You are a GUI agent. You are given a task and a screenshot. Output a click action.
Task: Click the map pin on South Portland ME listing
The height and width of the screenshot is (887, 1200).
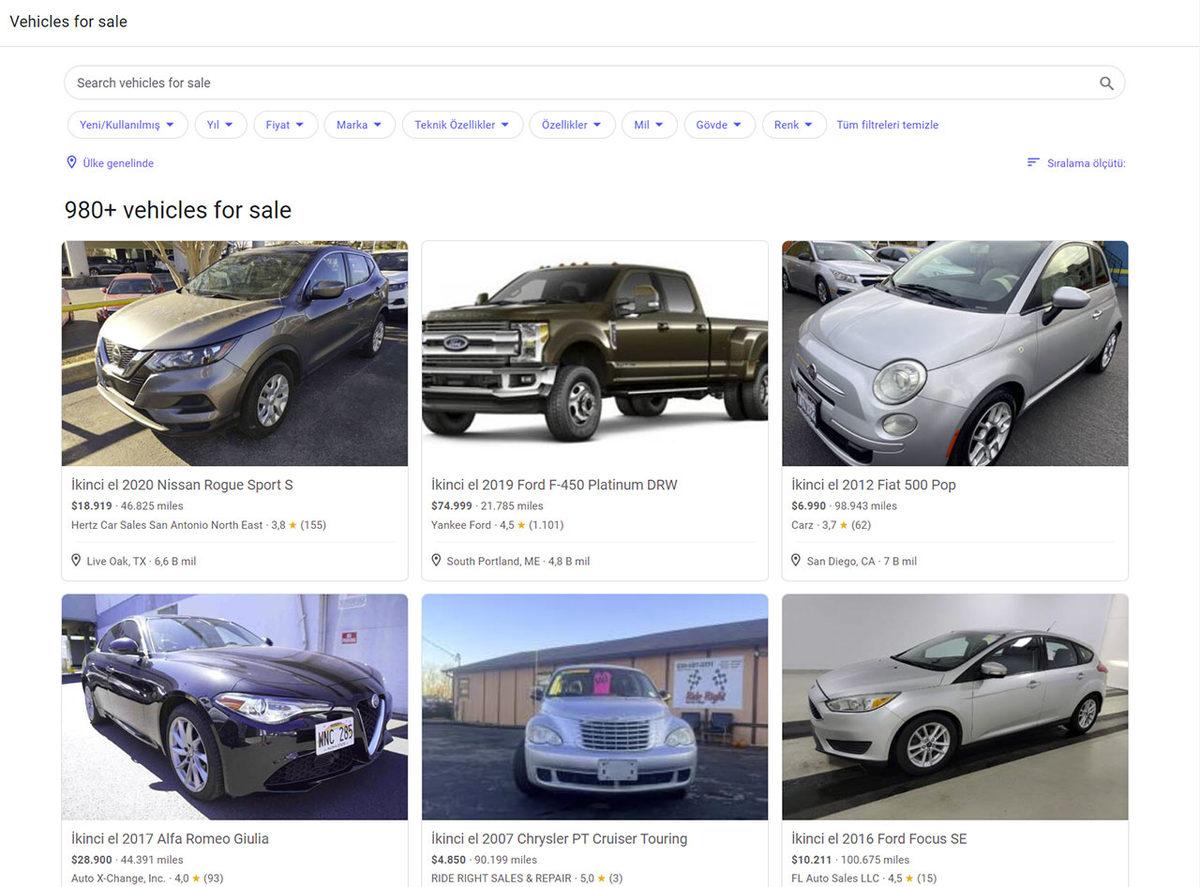(x=435, y=560)
